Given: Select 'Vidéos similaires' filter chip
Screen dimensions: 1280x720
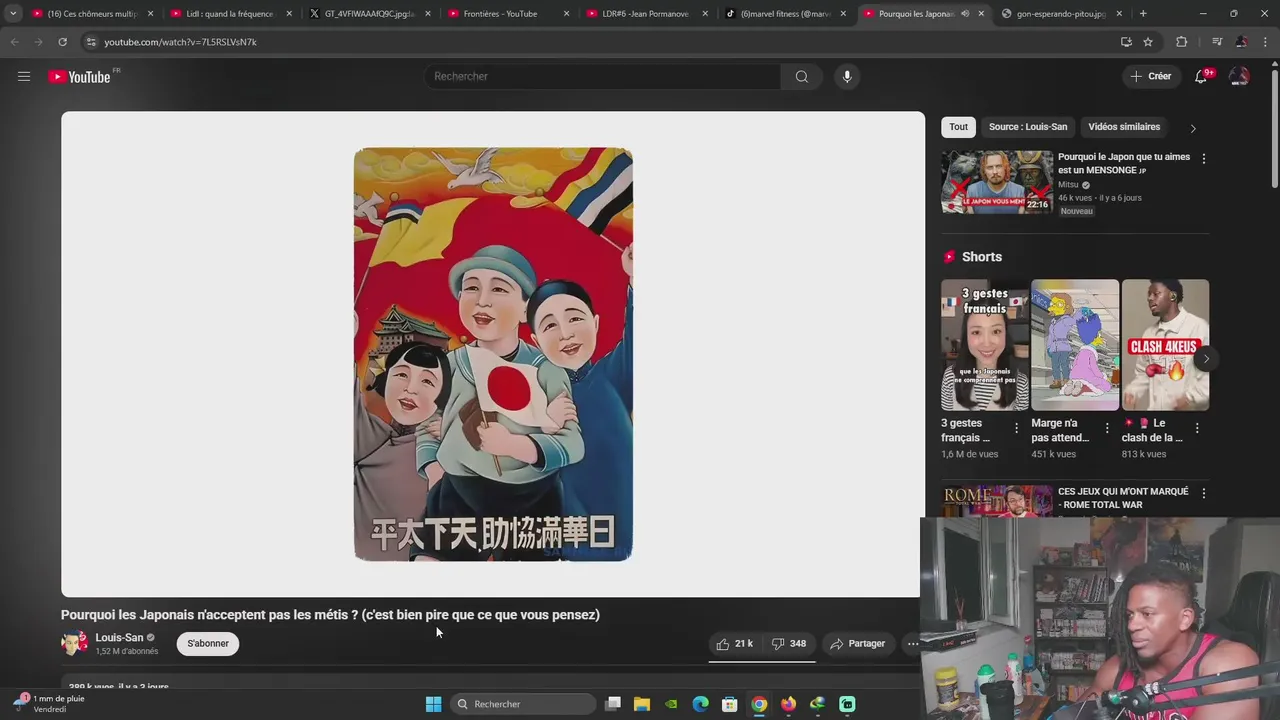Looking at the screenshot, I should (x=1124, y=127).
